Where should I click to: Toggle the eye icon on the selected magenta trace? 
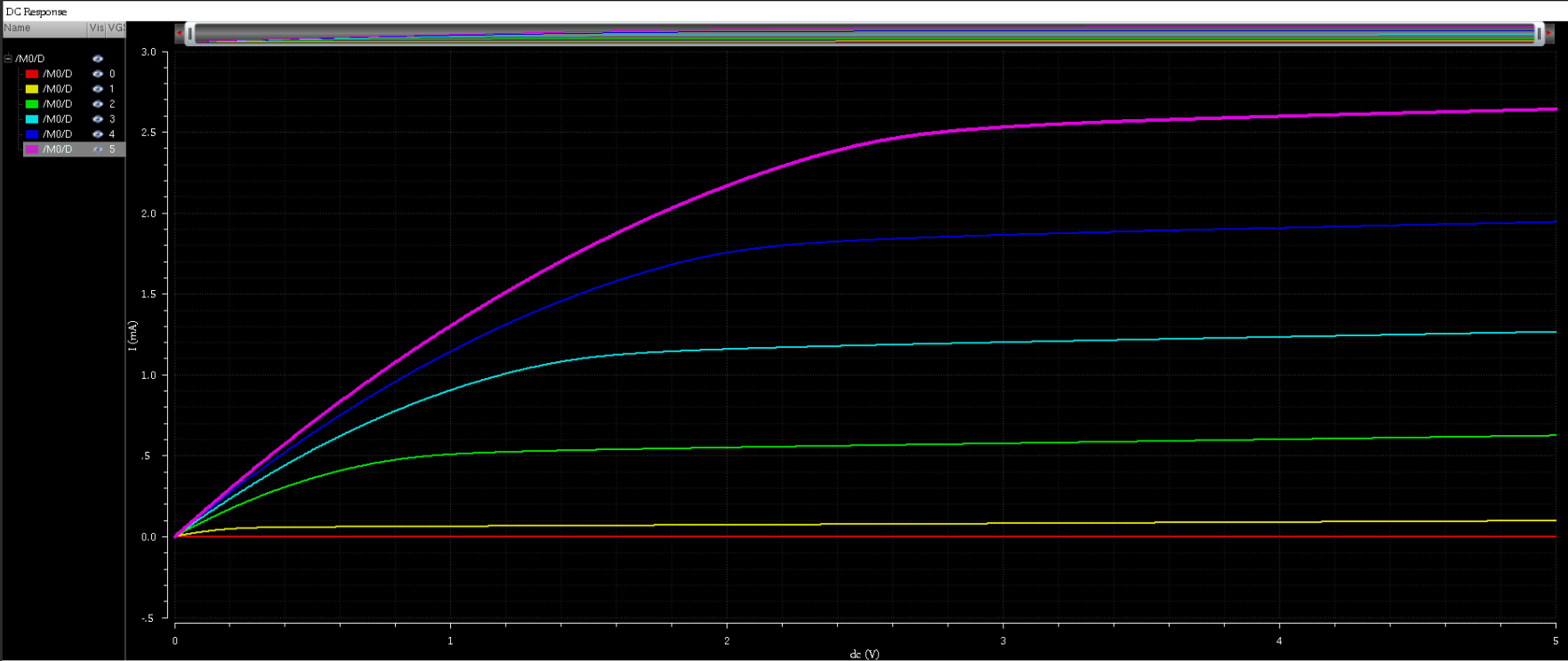(x=98, y=149)
